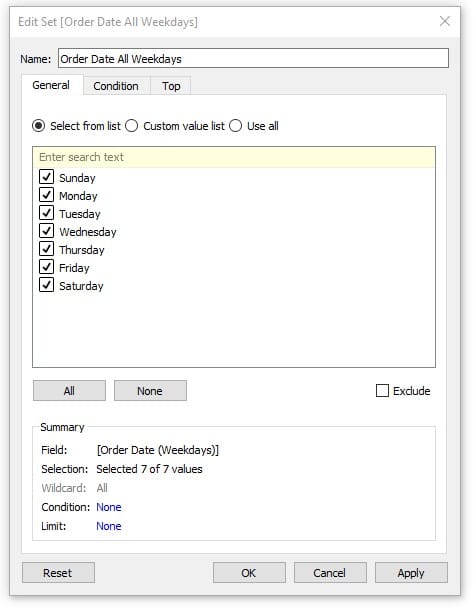This screenshot has height=615, width=476.
Task: Select the Select from list option
Action: (x=38, y=126)
